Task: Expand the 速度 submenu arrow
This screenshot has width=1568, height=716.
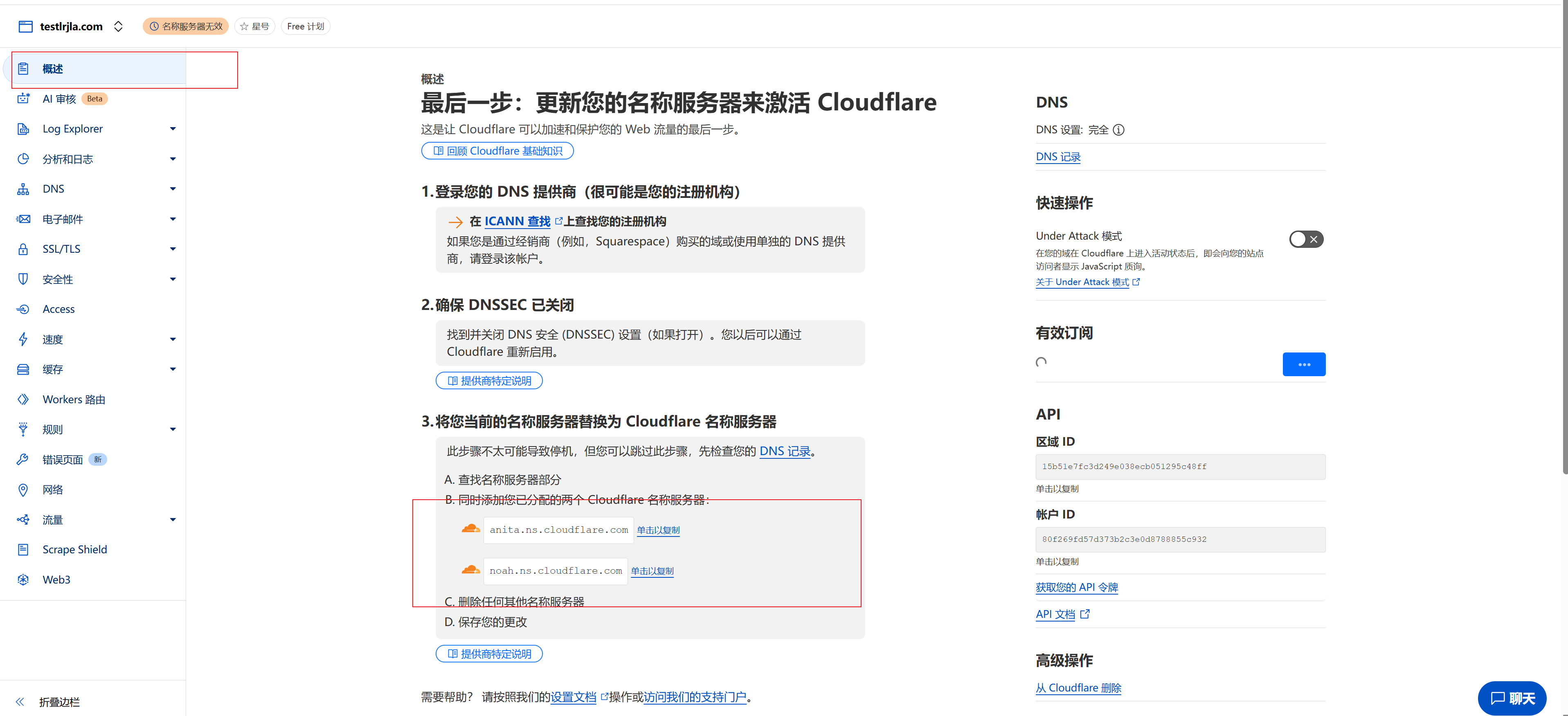Action: (173, 339)
